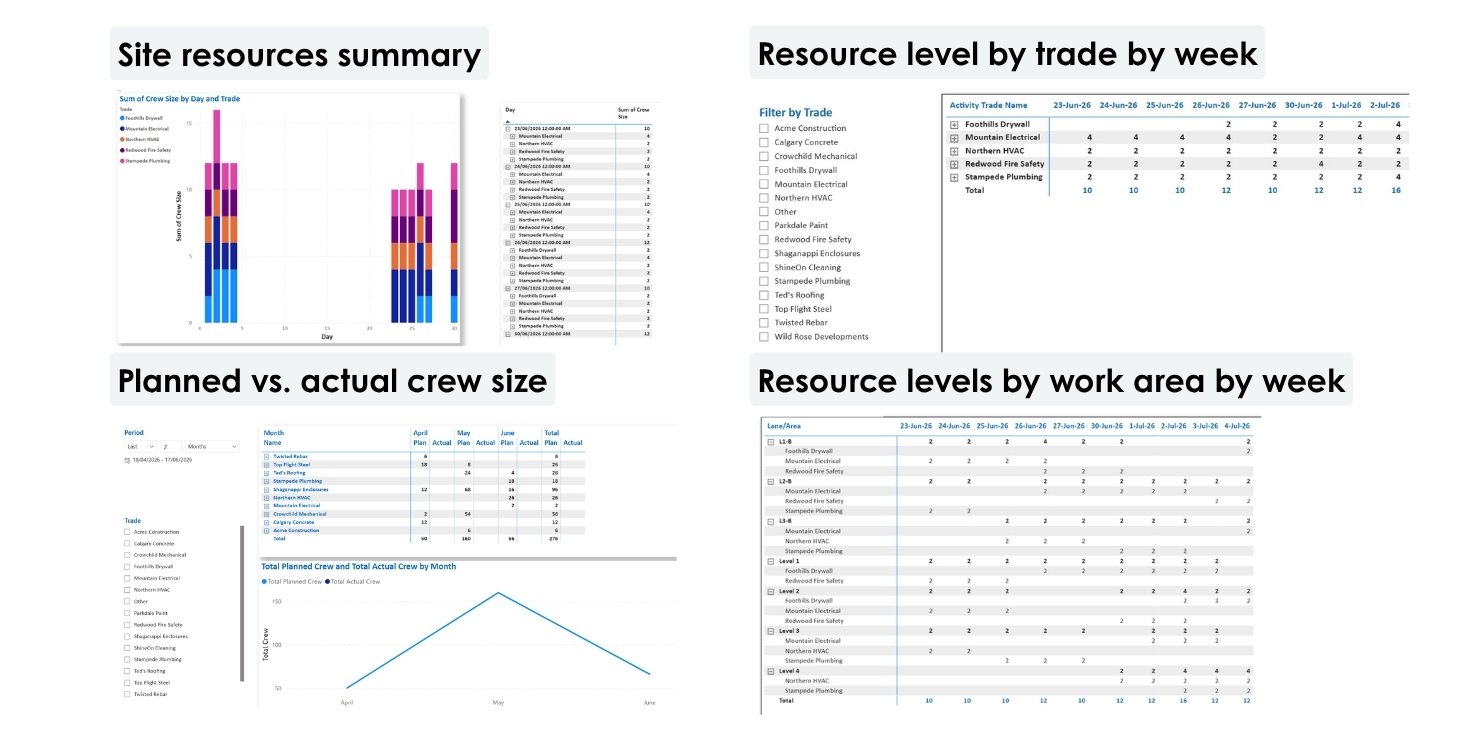
Task: Check ShineOn Cleaning in Filter by Trade list
Action: point(764,267)
